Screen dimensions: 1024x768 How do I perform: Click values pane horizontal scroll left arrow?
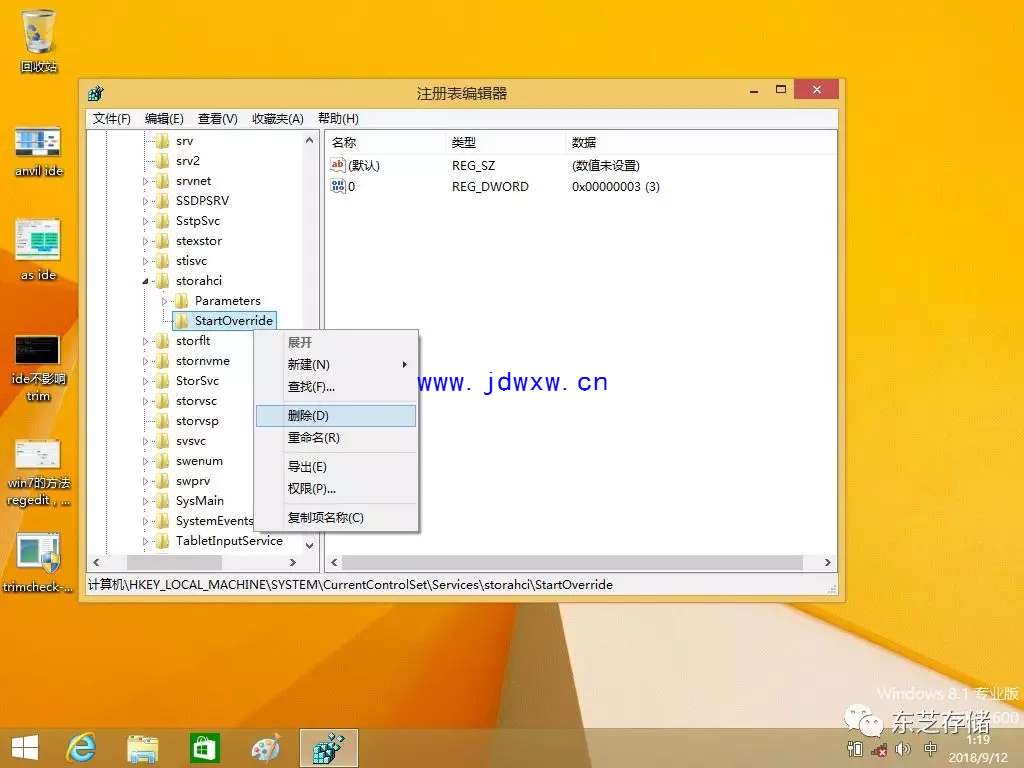pyautogui.click(x=334, y=562)
